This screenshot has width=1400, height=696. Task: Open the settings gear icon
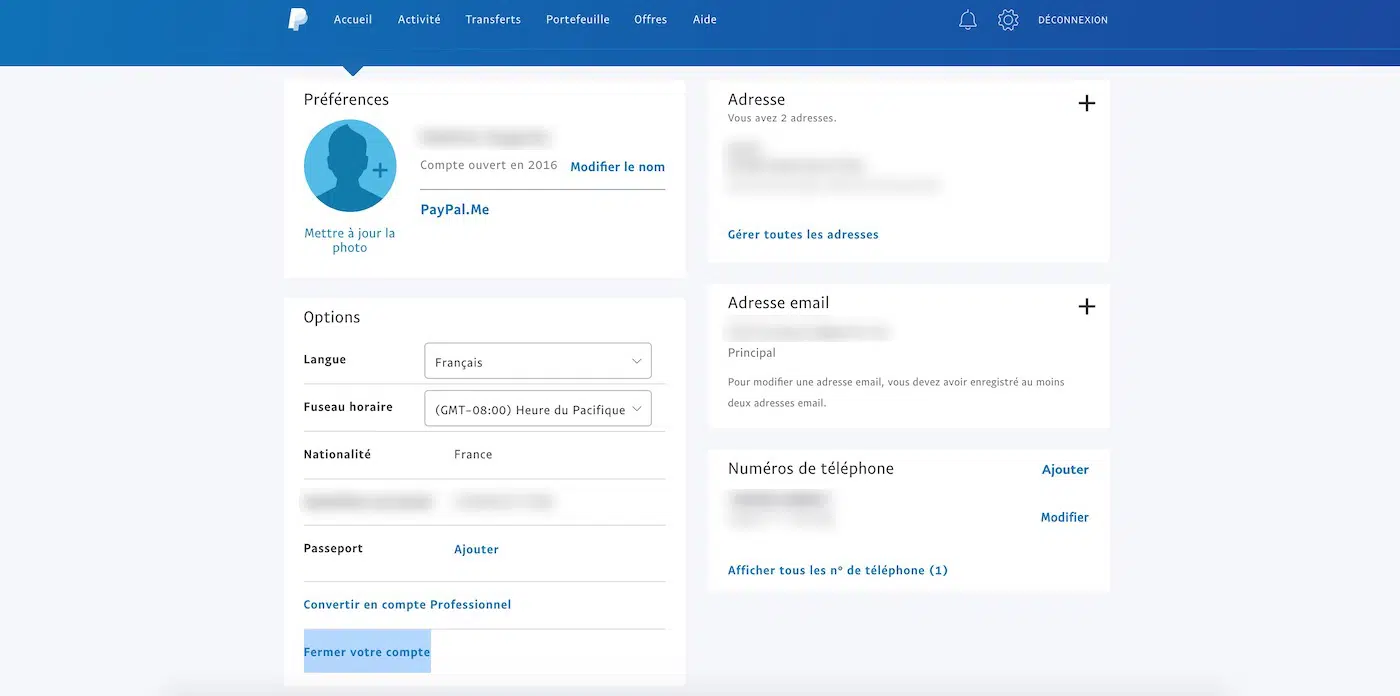point(1008,20)
